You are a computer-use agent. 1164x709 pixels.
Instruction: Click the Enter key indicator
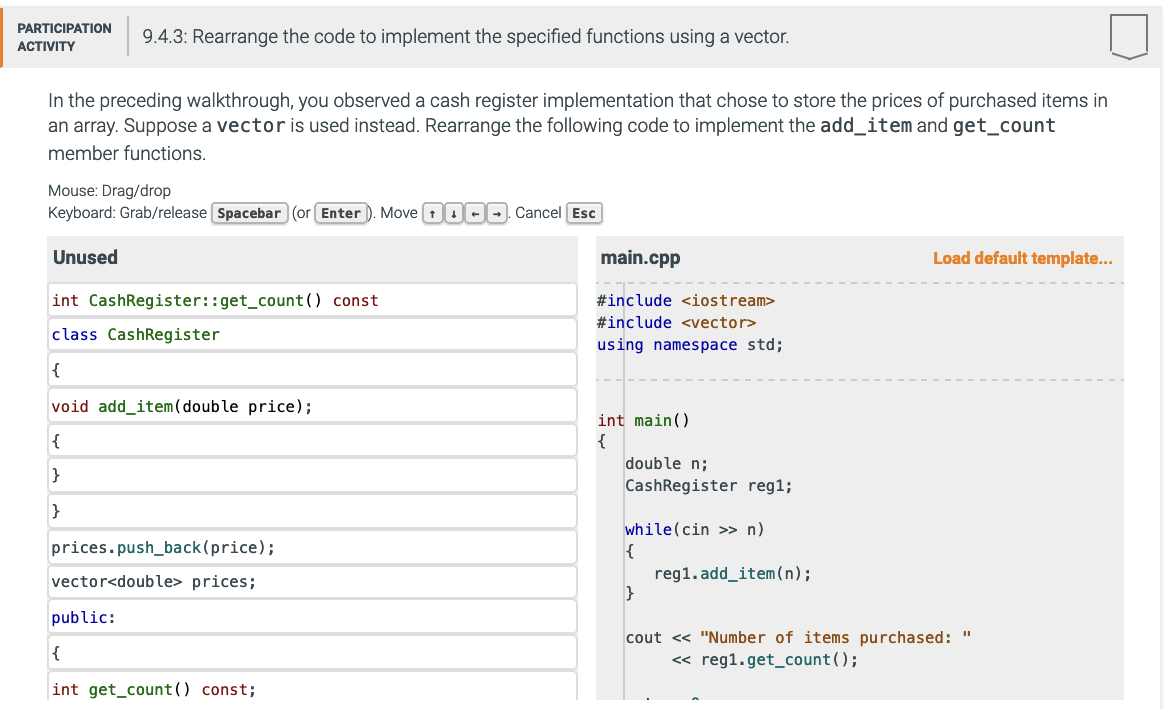tap(340, 212)
